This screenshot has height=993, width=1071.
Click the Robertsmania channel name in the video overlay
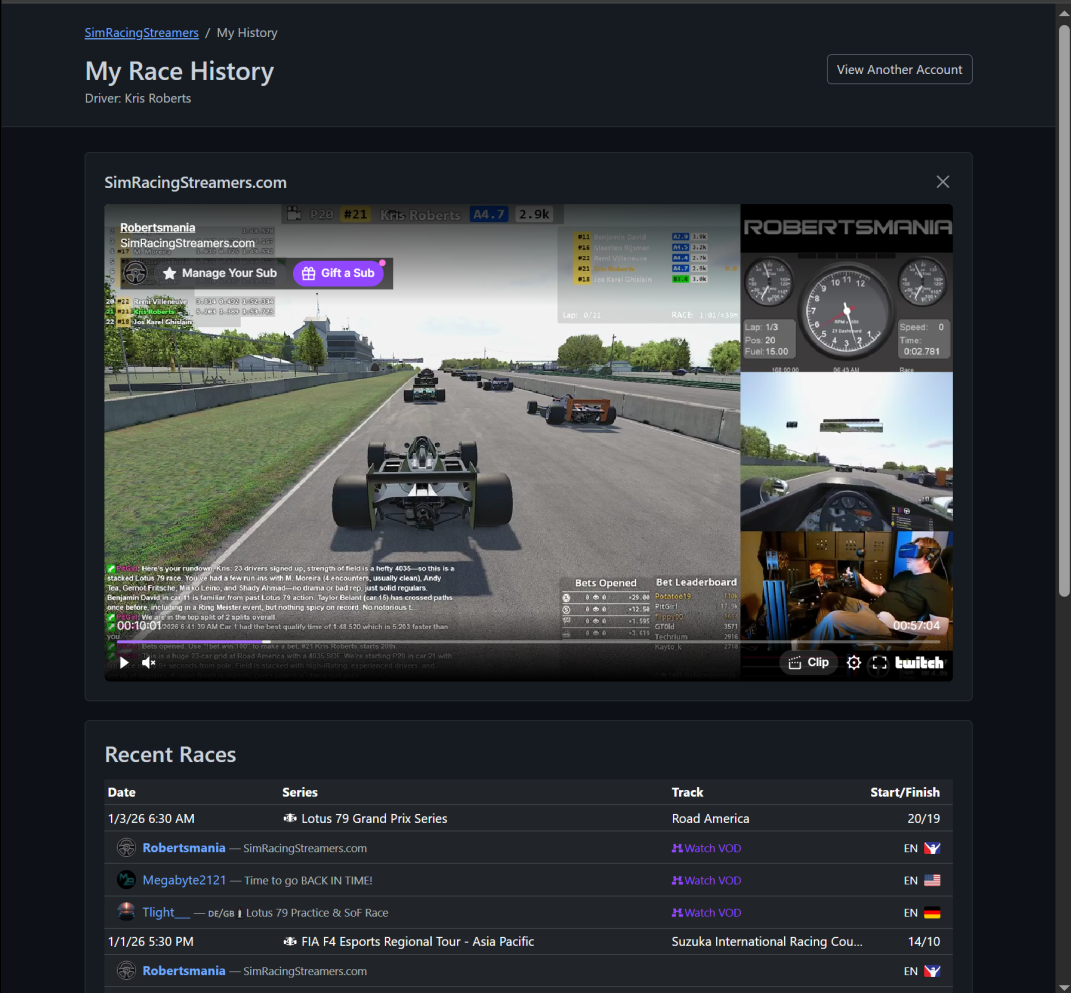(158, 228)
